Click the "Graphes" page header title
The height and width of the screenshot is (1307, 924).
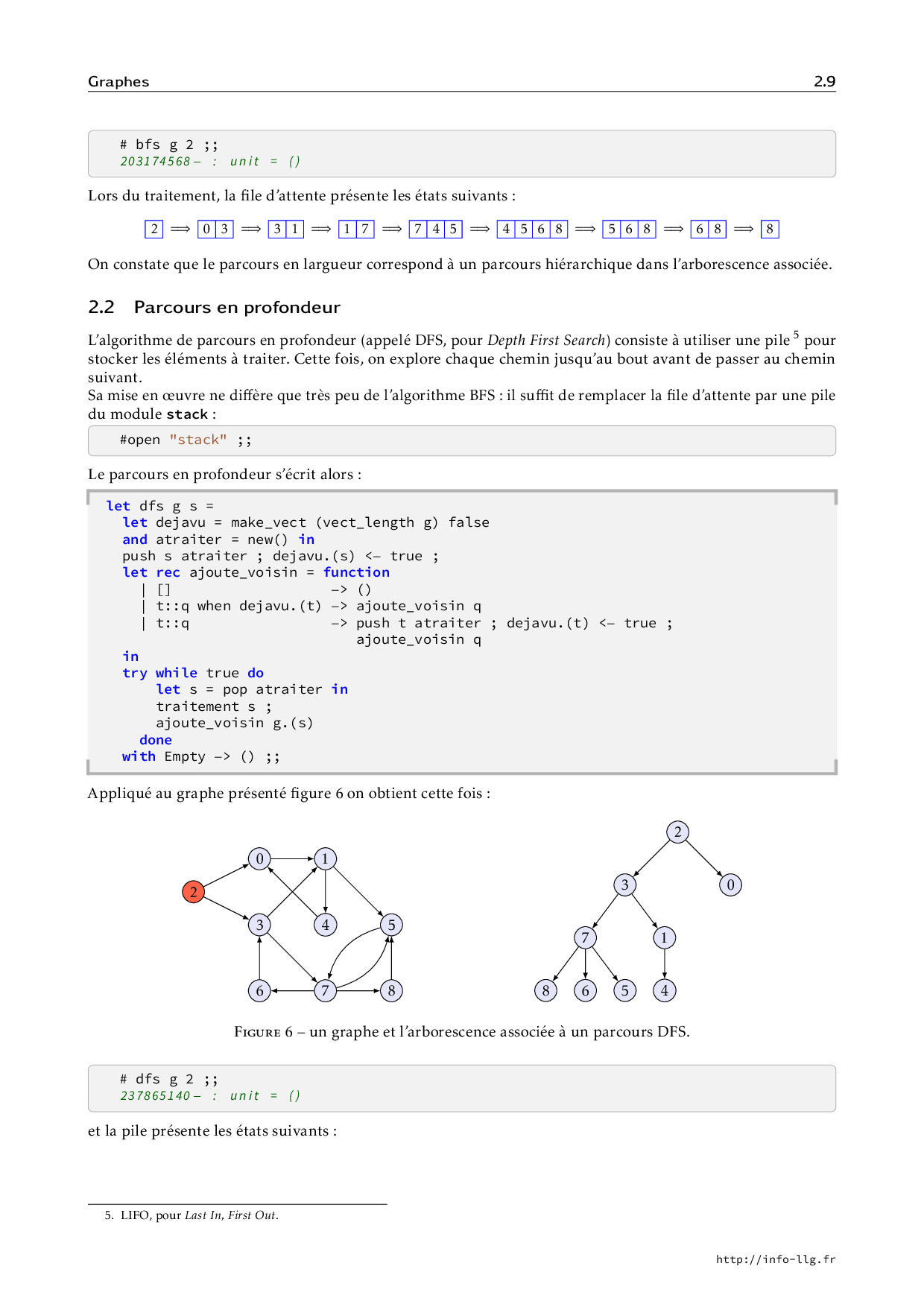pos(118,82)
